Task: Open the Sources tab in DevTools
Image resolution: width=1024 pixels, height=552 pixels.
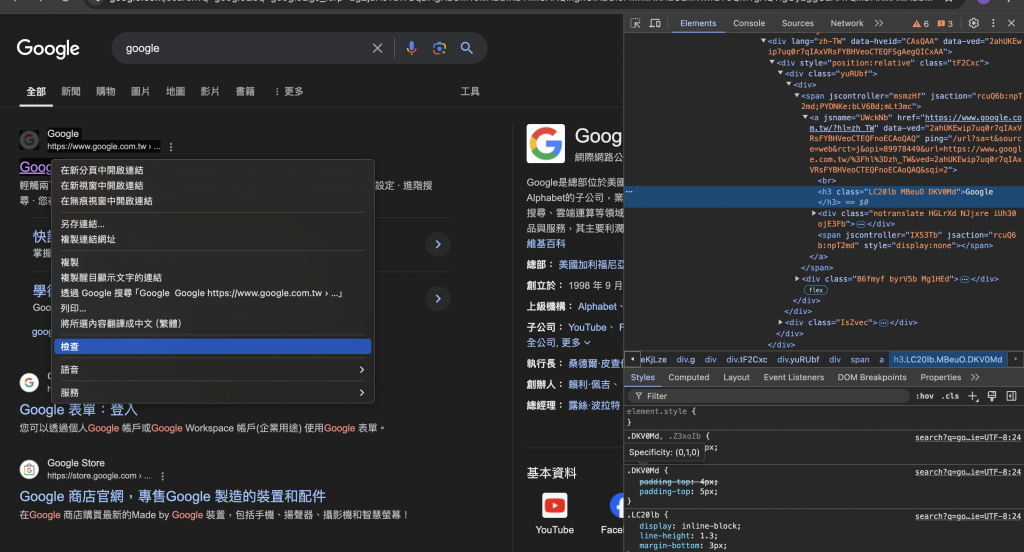Action: tap(797, 23)
